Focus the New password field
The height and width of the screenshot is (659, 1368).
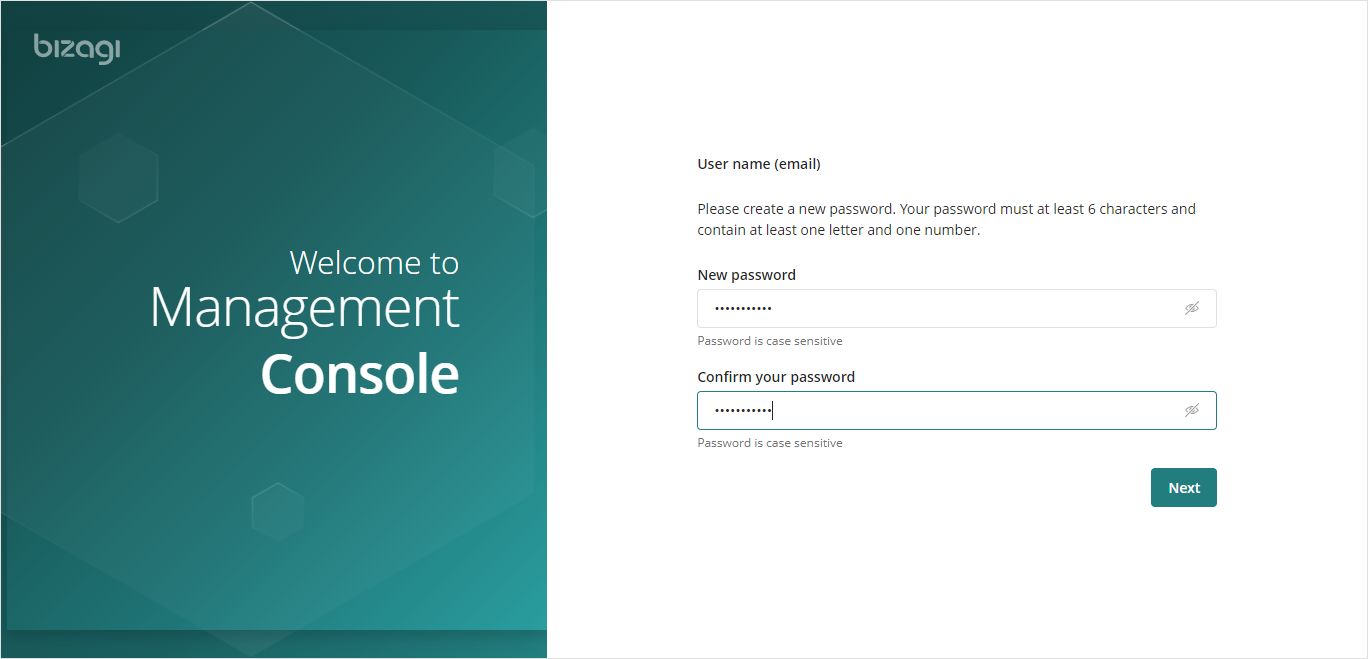point(957,308)
